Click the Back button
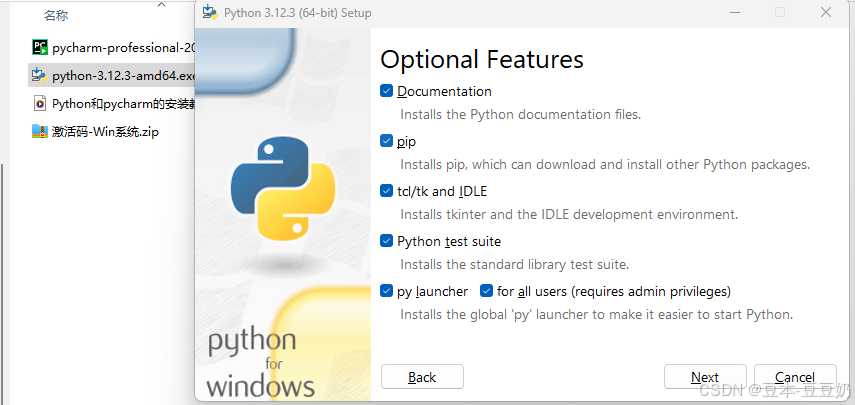The image size is (855, 405). click(x=422, y=377)
